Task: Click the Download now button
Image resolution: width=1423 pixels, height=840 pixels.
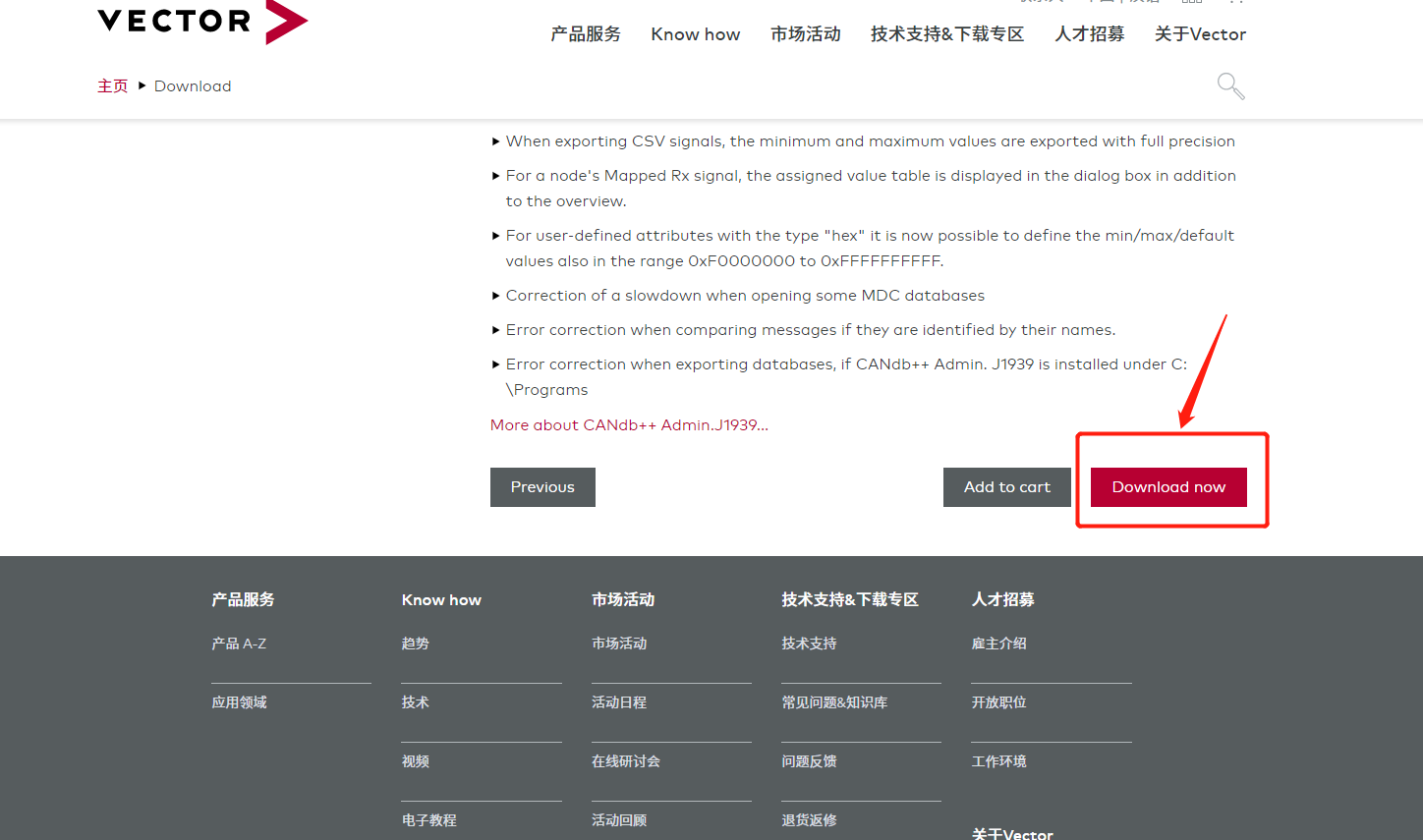Action: 1168,486
